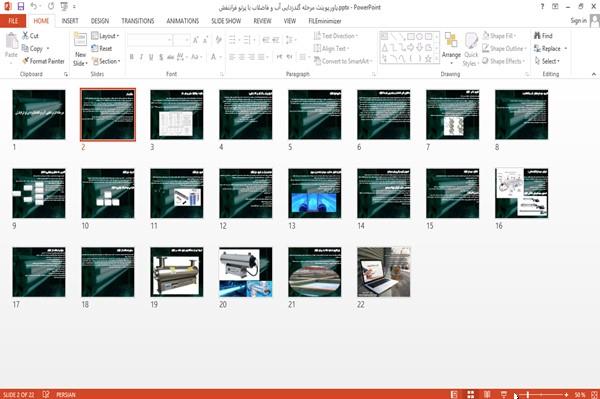The width and height of the screenshot is (600, 399).
Task: Open font name combo box
Action: click(x=149, y=40)
